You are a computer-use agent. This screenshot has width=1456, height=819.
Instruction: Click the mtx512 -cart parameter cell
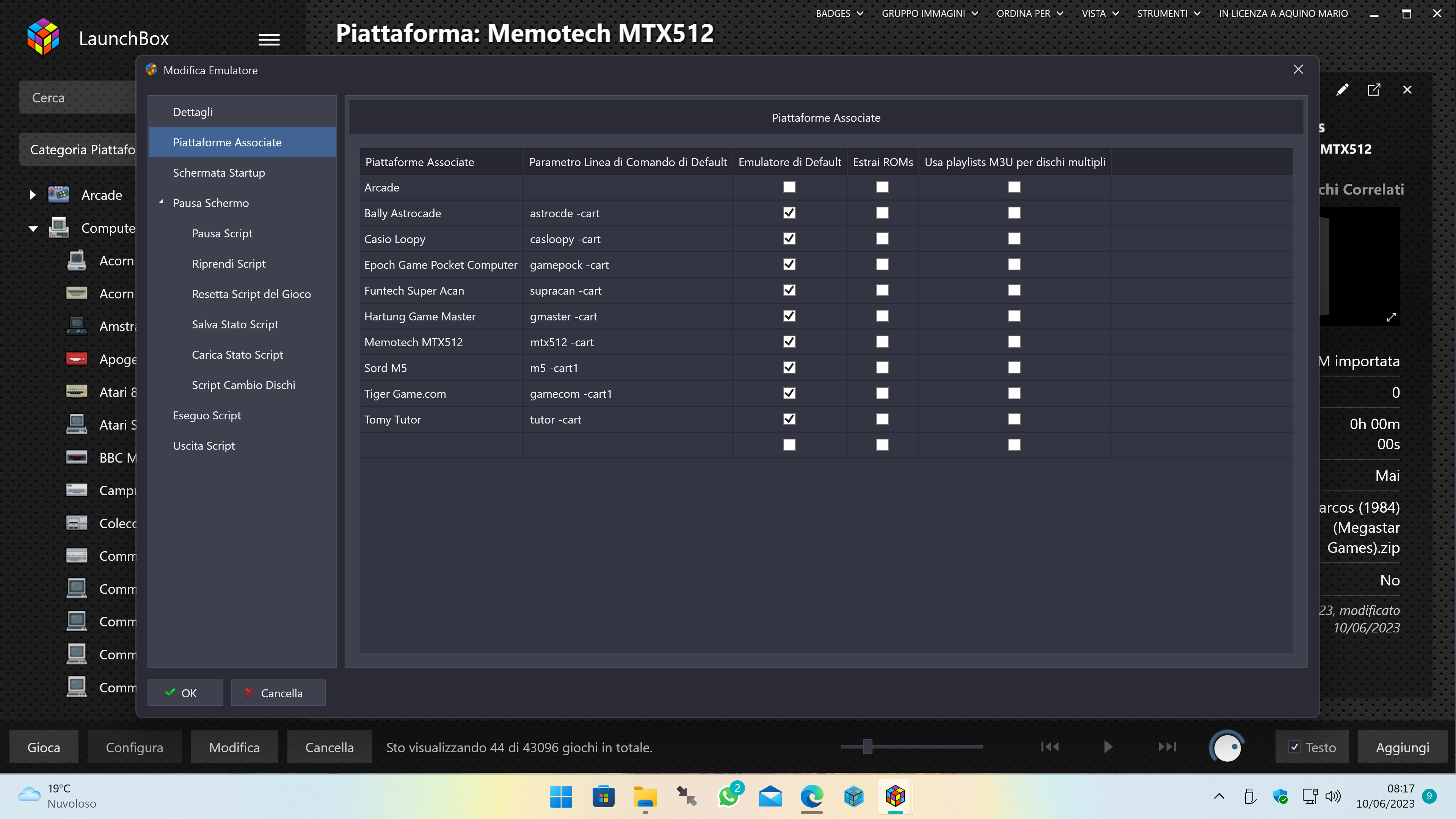628,341
